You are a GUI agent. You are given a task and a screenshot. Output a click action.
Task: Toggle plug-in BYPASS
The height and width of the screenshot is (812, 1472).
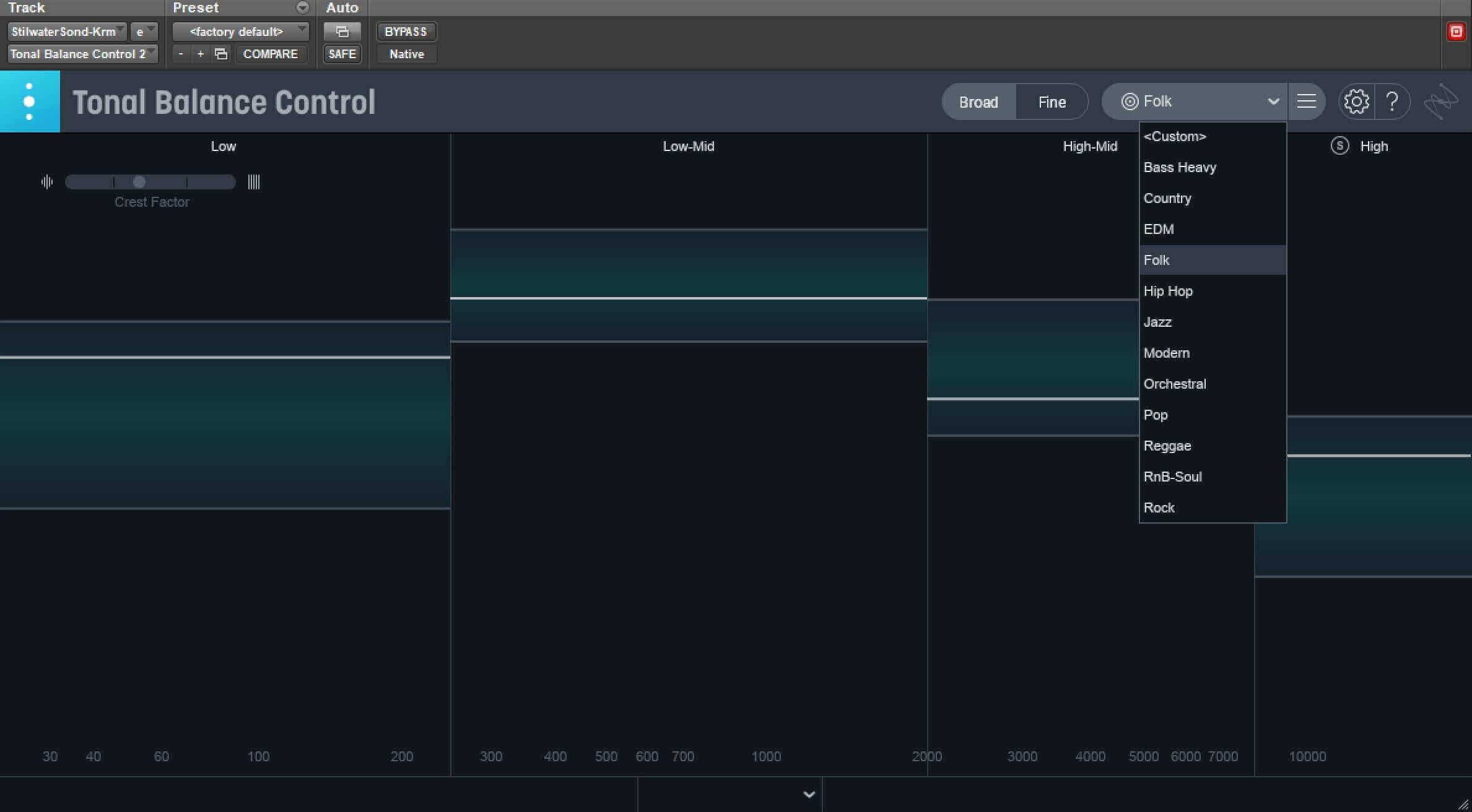coord(406,32)
